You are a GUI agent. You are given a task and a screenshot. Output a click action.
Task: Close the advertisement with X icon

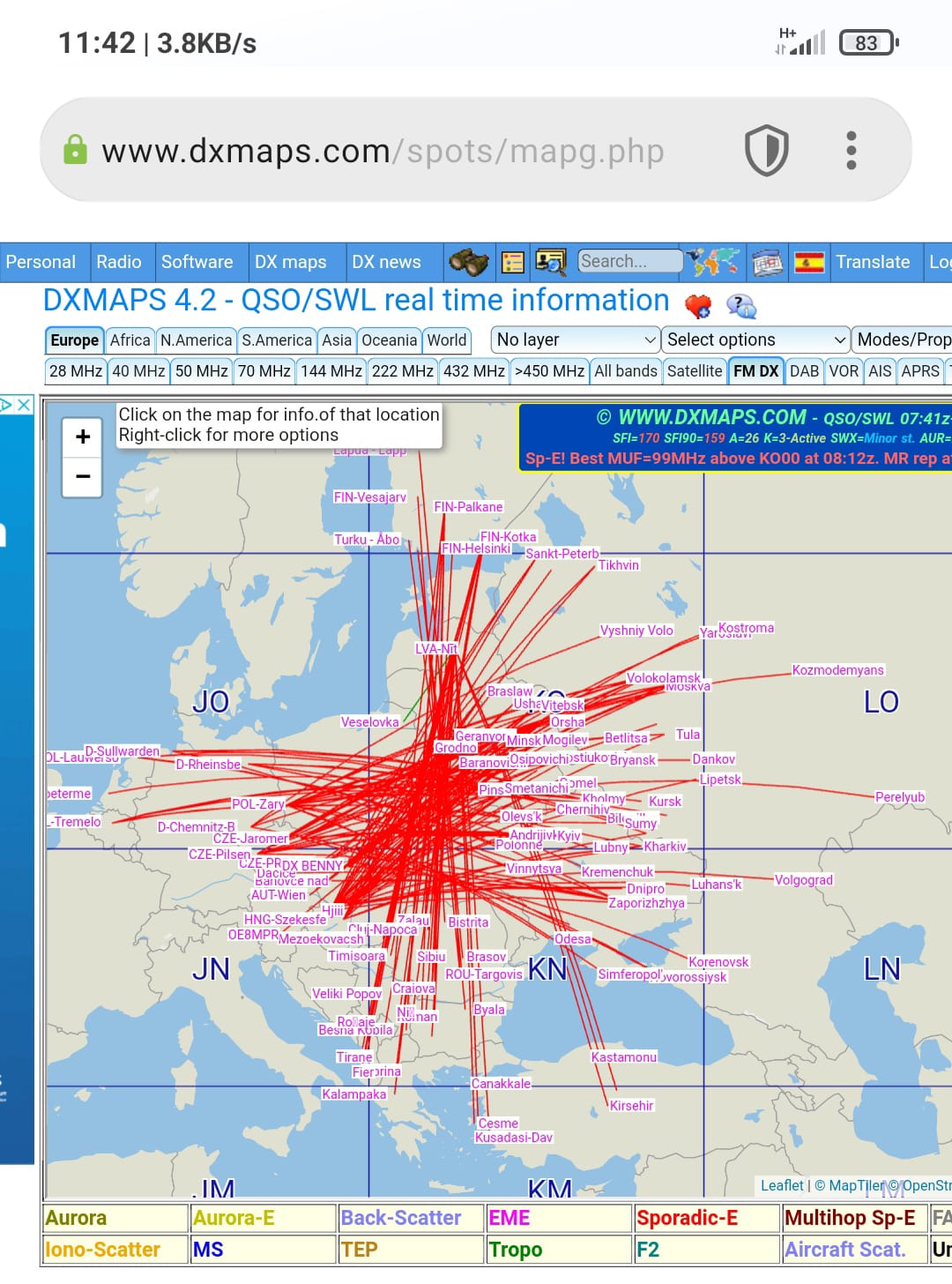(25, 405)
